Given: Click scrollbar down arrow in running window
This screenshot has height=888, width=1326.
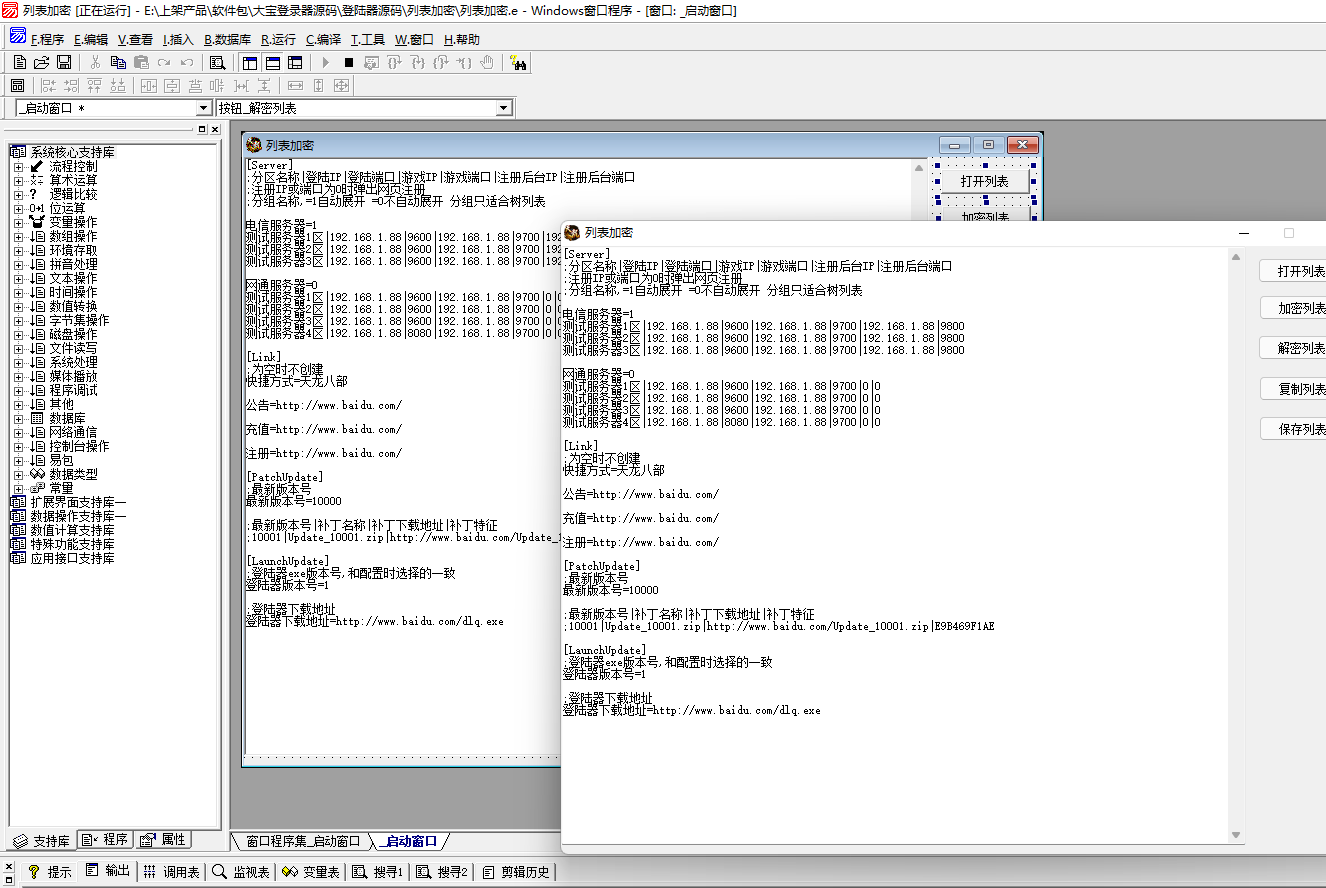Looking at the screenshot, I should 1236,835.
